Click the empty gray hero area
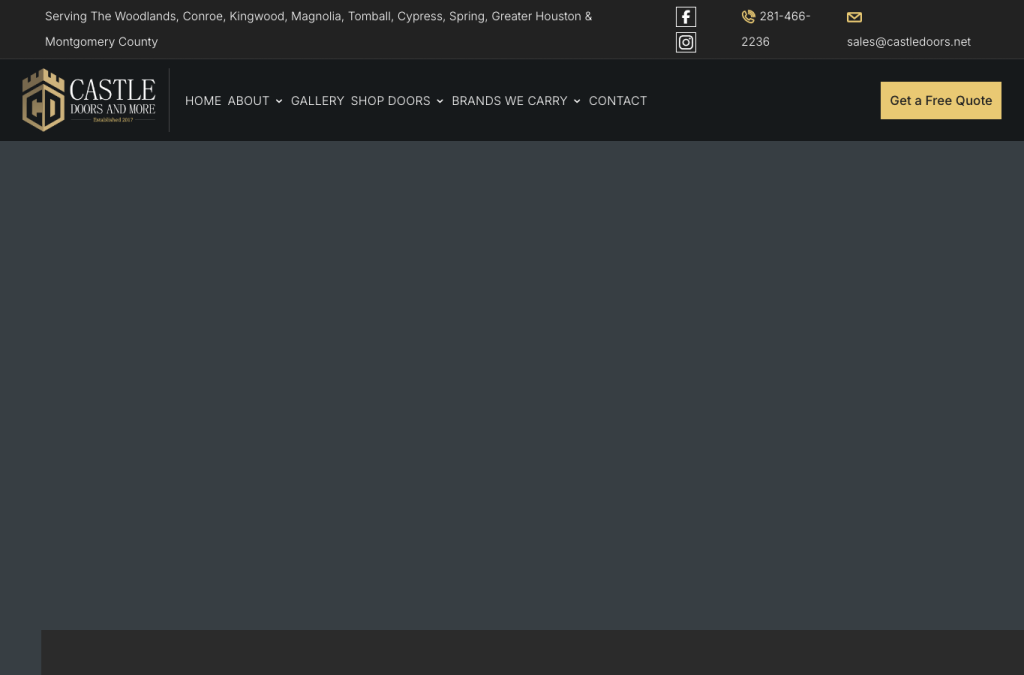This screenshot has height=675, width=1024. 512,385
